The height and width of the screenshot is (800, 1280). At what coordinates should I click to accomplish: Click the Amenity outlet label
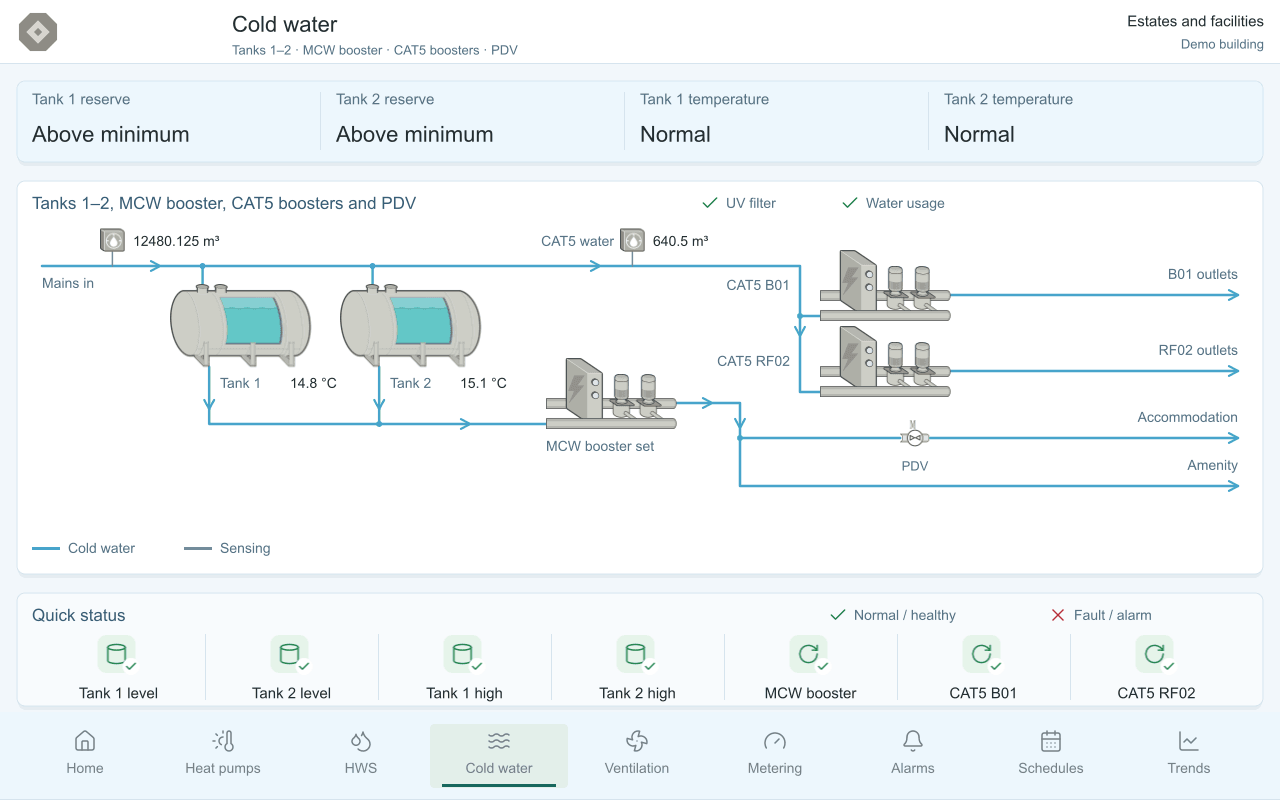click(1213, 465)
